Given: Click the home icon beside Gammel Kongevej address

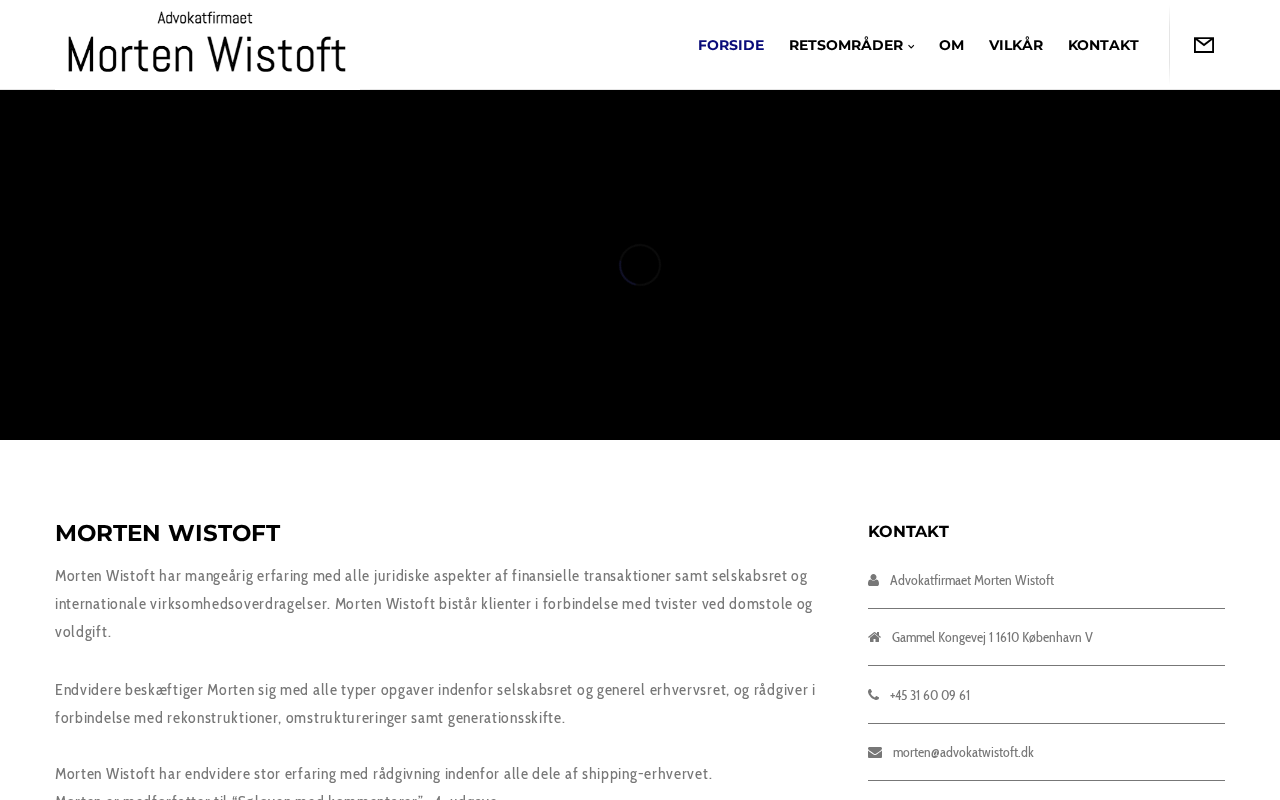Looking at the screenshot, I should (x=874, y=637).
